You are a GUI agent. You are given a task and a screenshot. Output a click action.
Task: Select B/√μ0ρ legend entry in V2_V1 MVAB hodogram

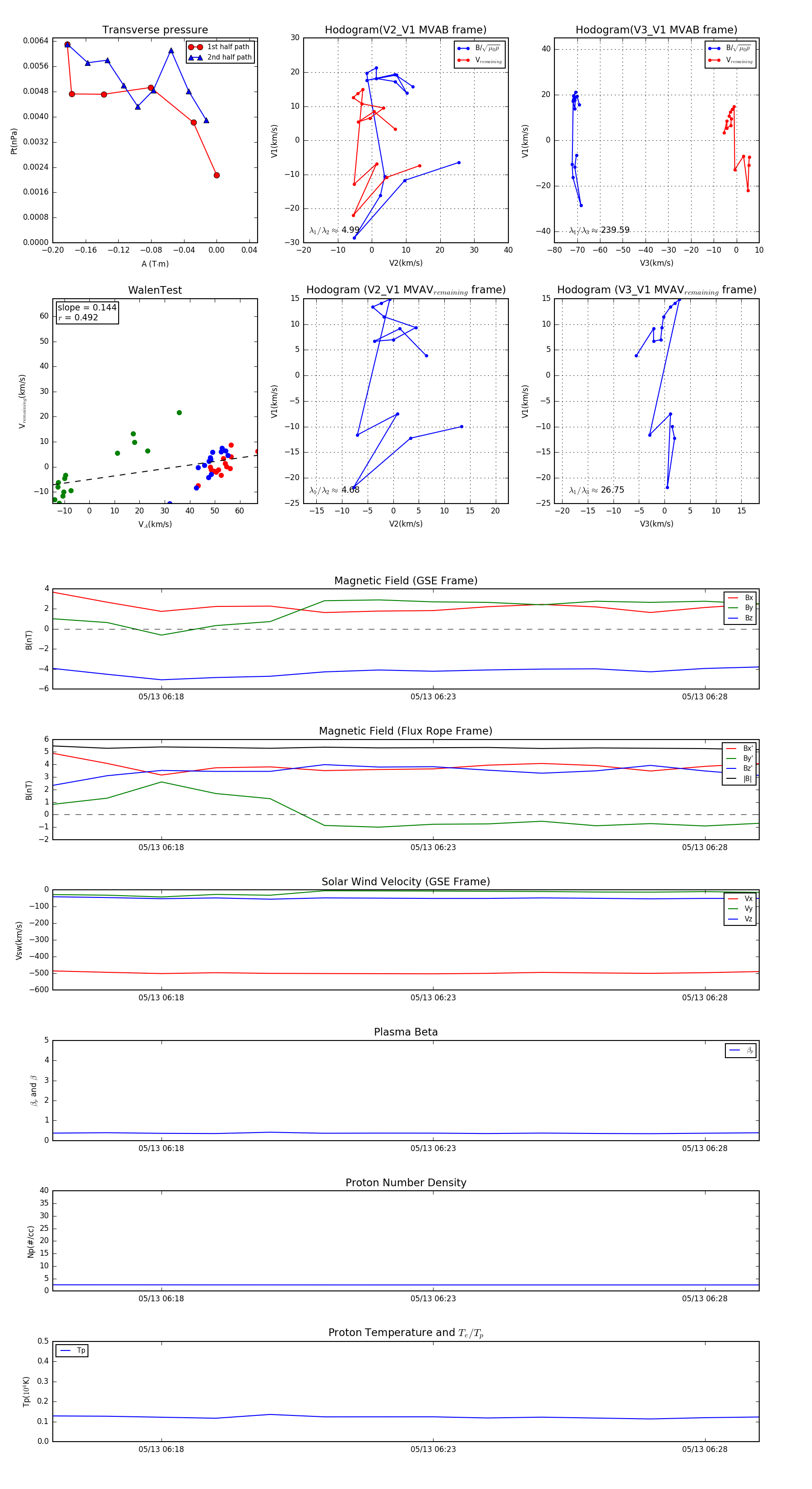[479, 49]
